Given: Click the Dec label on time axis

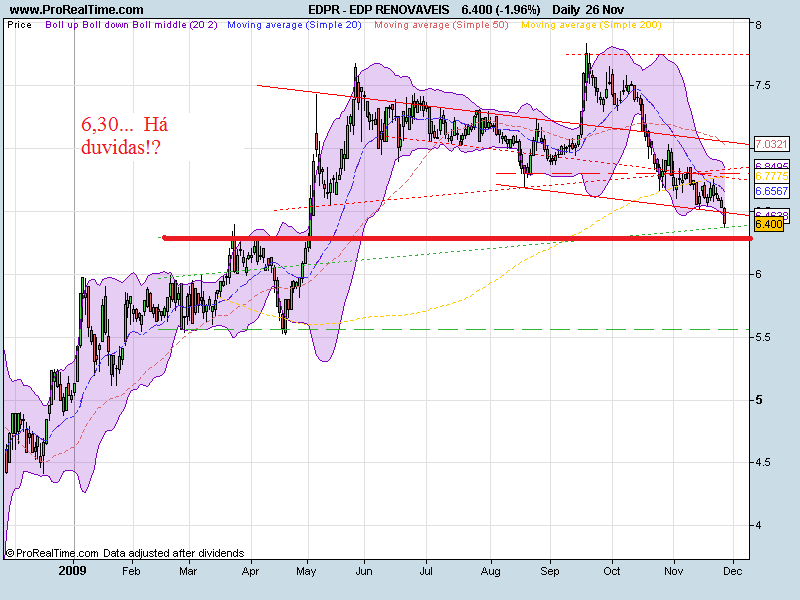Looking at the screenshot, I should pyautogui.click(x=733, y=571).
